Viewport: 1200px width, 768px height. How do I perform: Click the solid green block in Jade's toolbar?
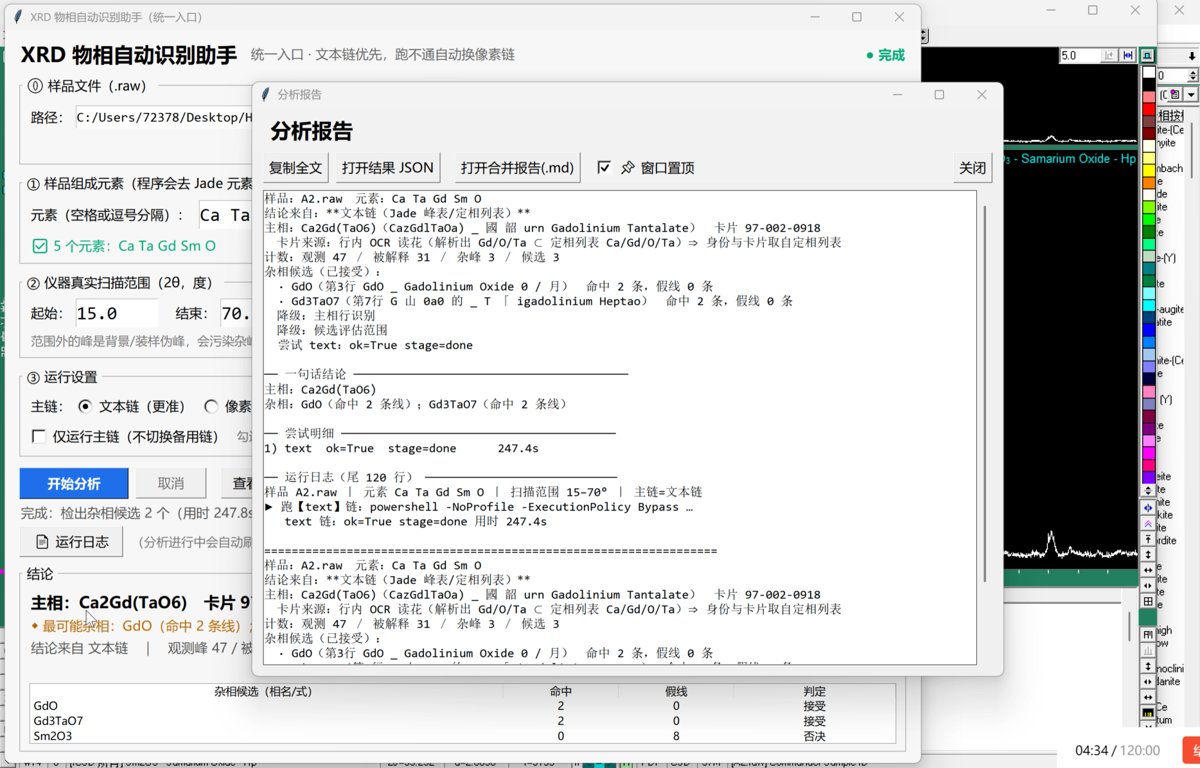pos(1148,617)
